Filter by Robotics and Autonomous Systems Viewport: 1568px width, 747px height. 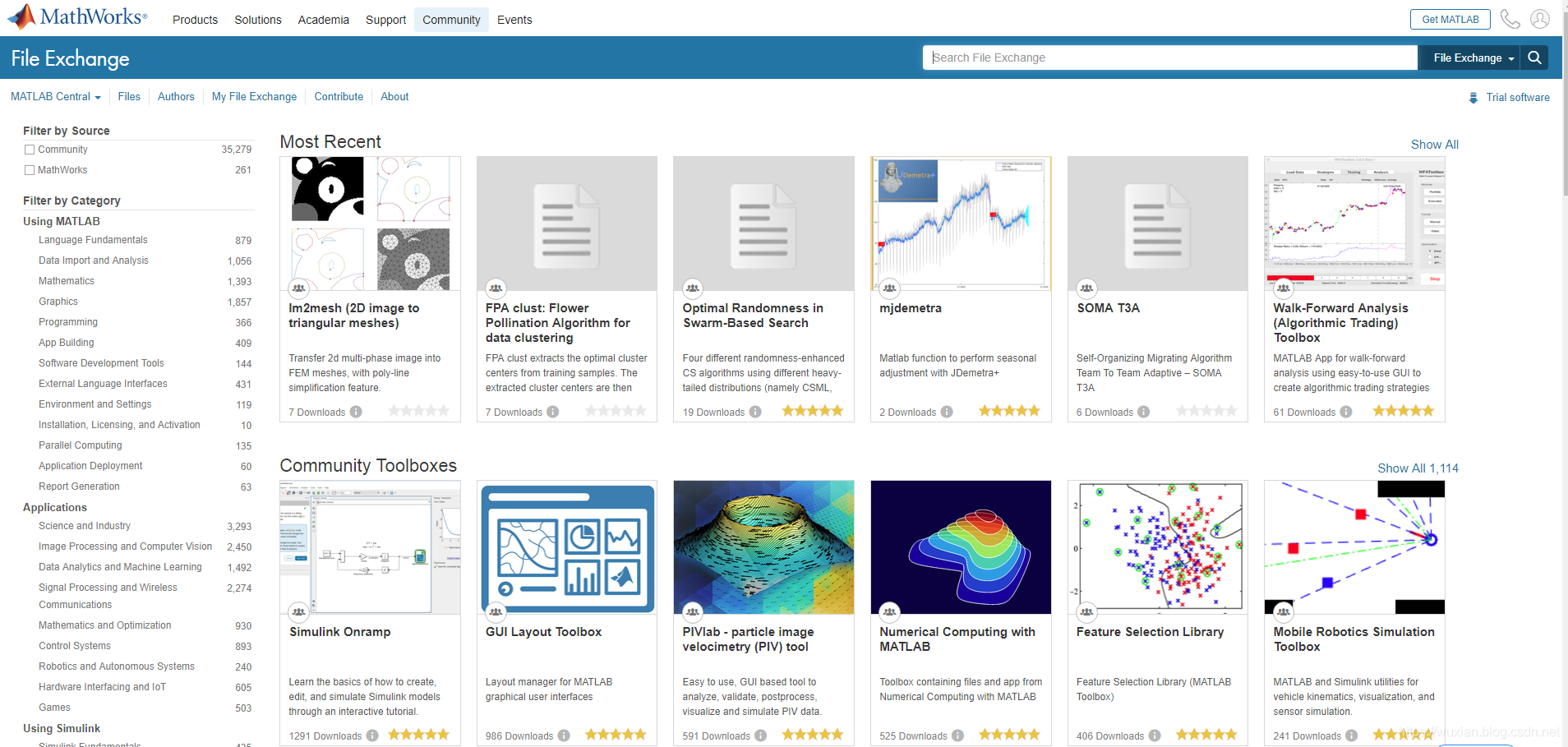tap(117, 666)
